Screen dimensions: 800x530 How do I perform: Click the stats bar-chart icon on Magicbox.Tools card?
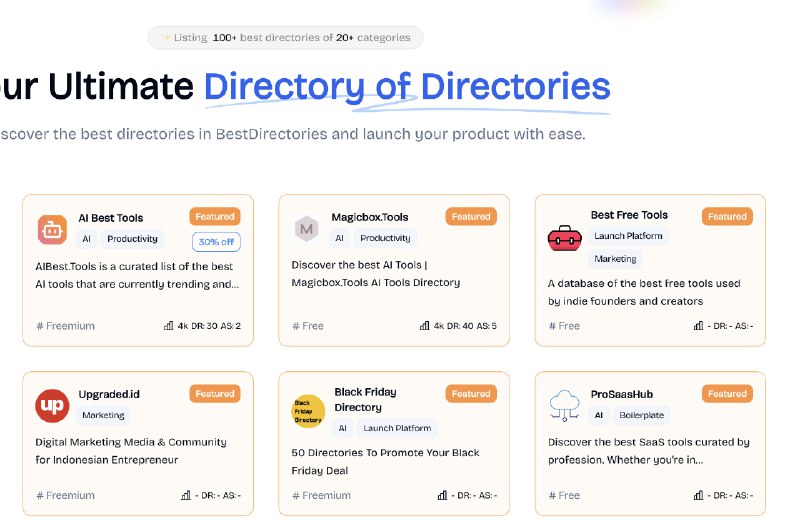[424, 325]
